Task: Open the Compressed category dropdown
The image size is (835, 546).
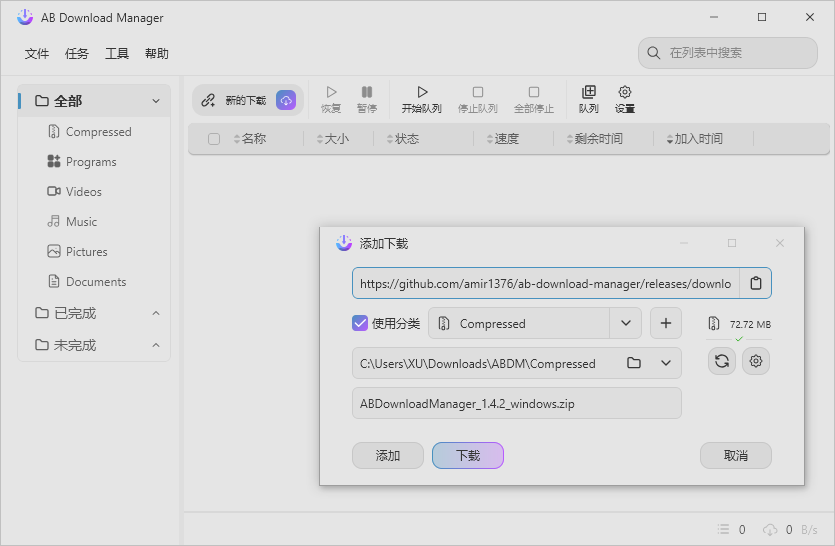Action: 626,323
